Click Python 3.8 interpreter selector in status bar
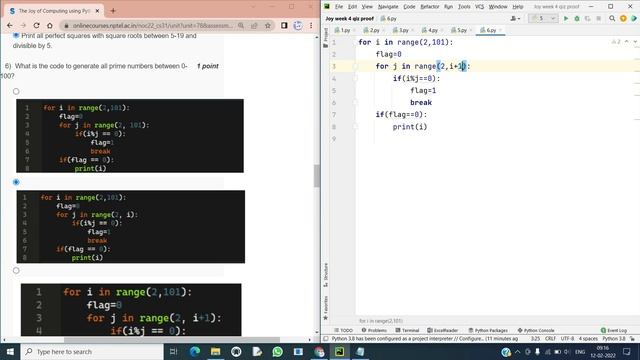The height and width of the screenshot is (360, 640). [614, 339]
